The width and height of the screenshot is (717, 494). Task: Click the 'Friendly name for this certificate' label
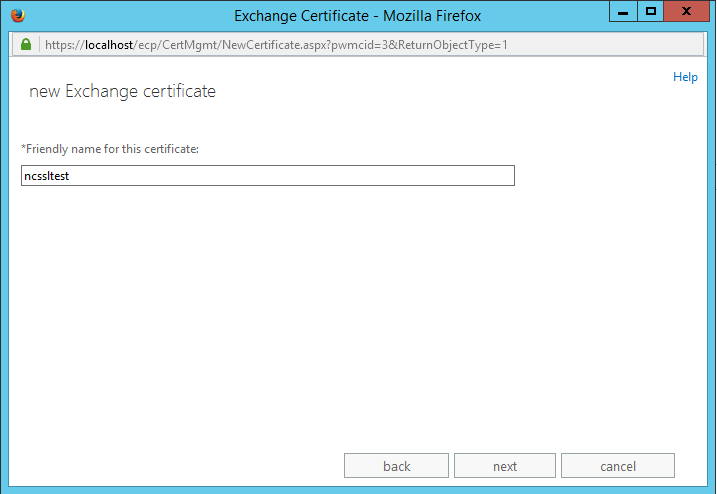110,149
